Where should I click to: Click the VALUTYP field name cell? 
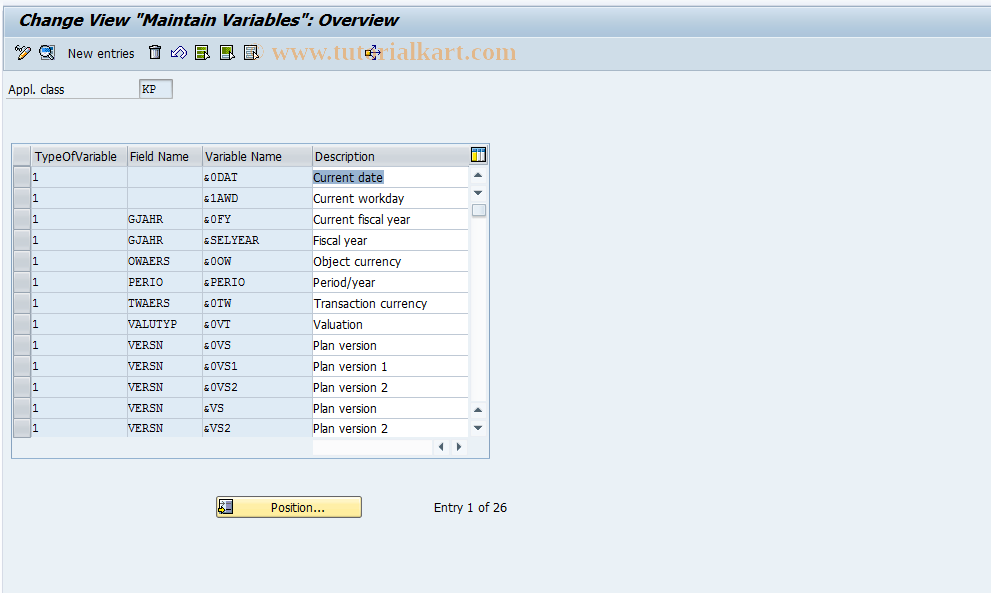click(164, 324)
